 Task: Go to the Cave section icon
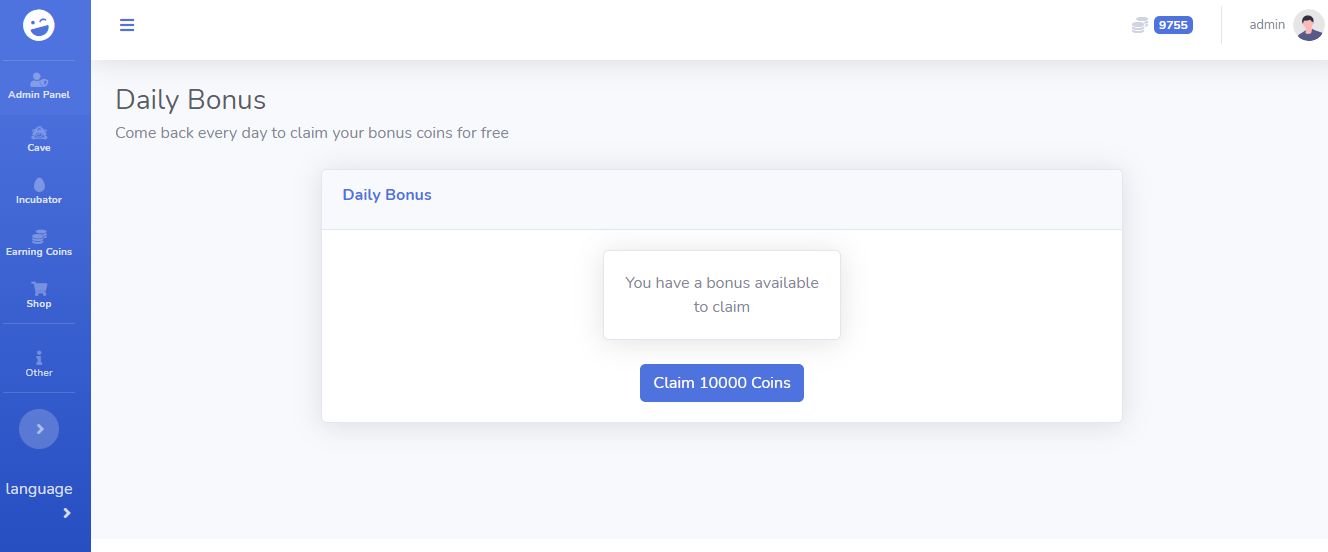[x=39, y=132]
